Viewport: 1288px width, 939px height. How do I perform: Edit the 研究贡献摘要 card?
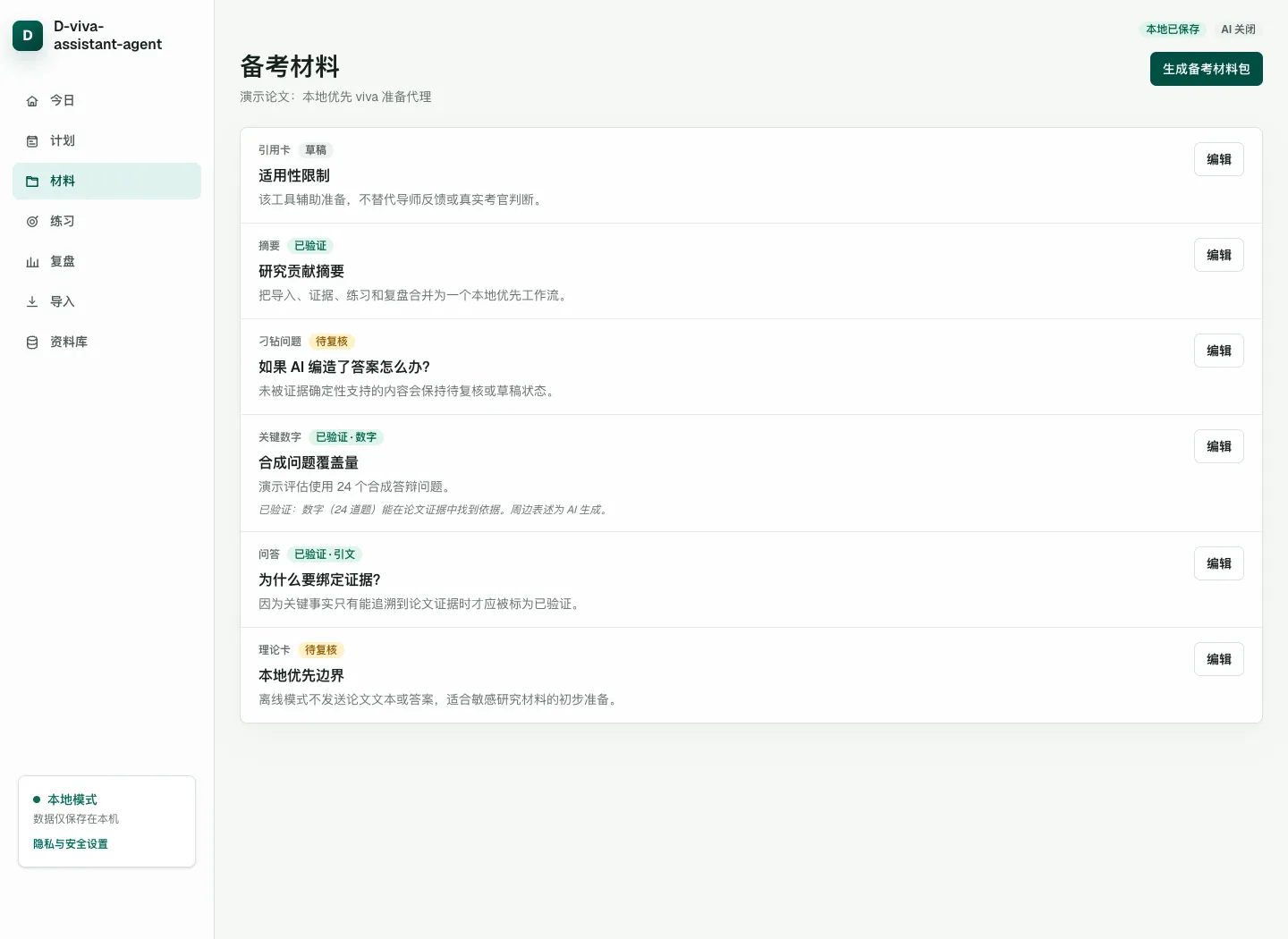click(1218, 255)
